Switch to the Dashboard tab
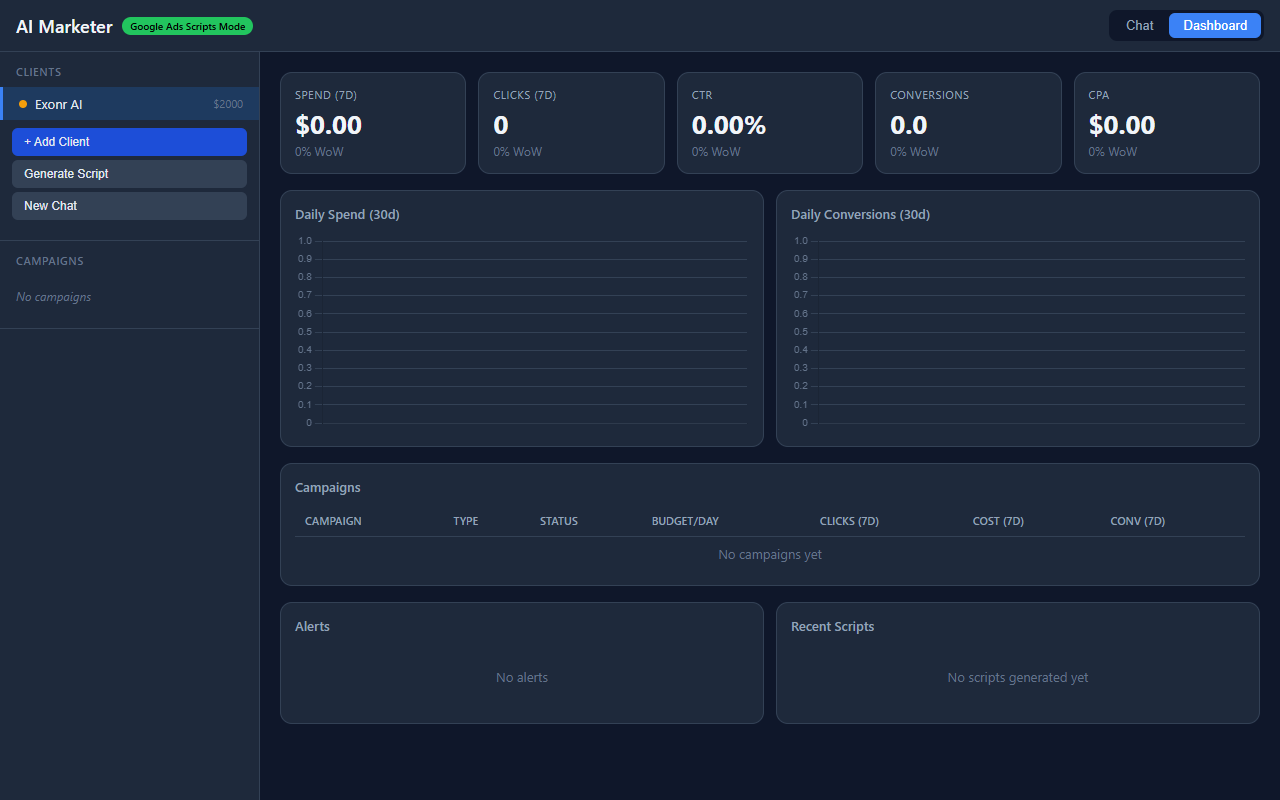This screenshot has height=800, width=1280. pos(1214,25)
